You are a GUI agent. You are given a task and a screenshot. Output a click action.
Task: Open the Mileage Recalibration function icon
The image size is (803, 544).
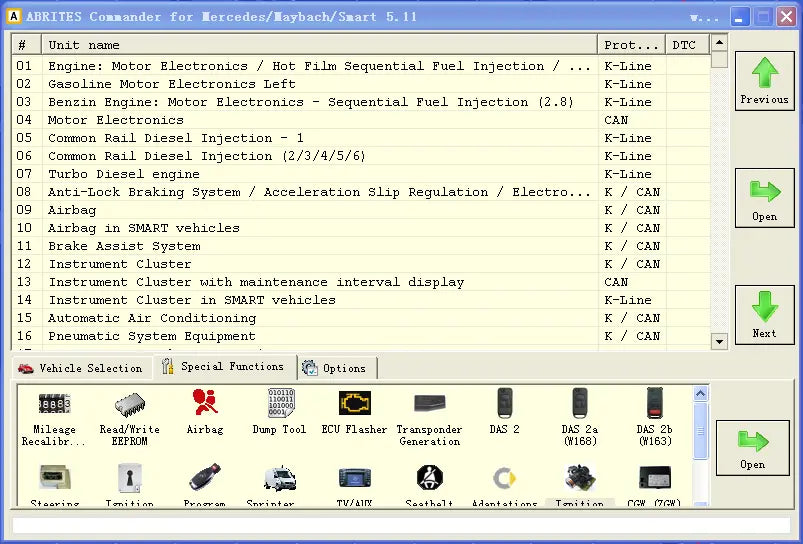click(x=54, y=405)
